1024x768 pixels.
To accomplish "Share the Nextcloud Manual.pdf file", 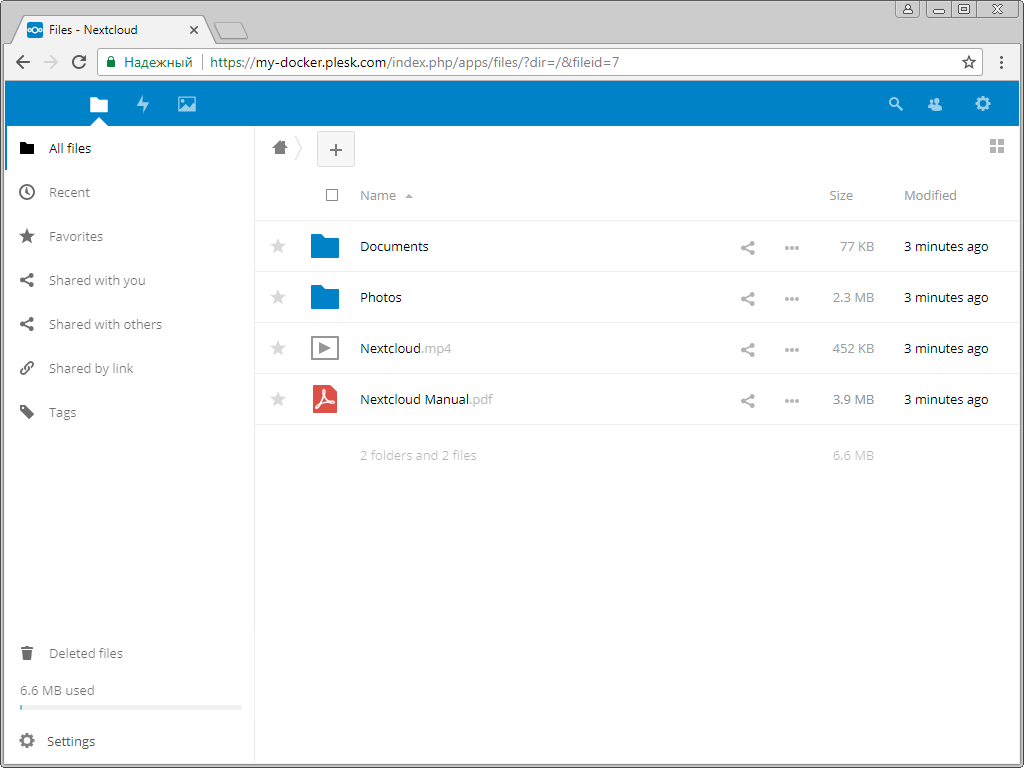I will point(748,400).
